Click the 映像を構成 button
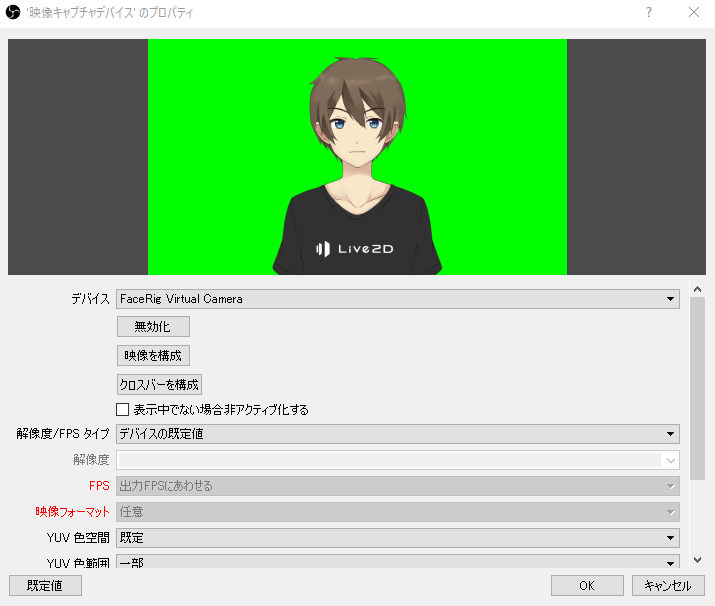 (x=153, y=356)
